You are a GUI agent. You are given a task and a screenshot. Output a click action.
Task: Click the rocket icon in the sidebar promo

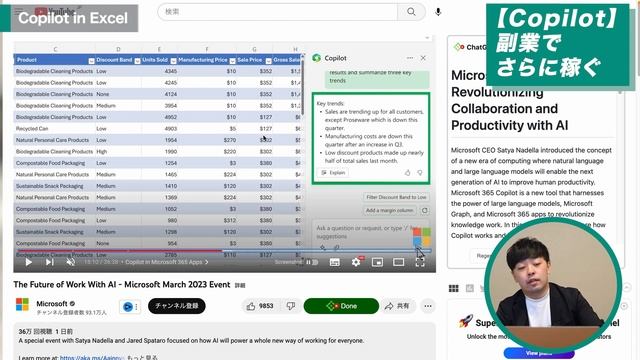(466, 322)
